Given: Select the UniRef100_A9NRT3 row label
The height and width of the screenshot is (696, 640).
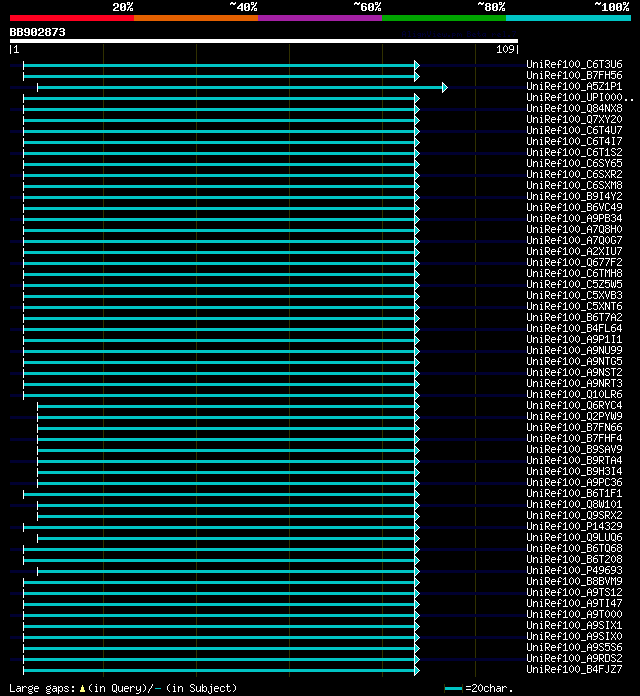Looking at the screenshot, I should 574,383.
